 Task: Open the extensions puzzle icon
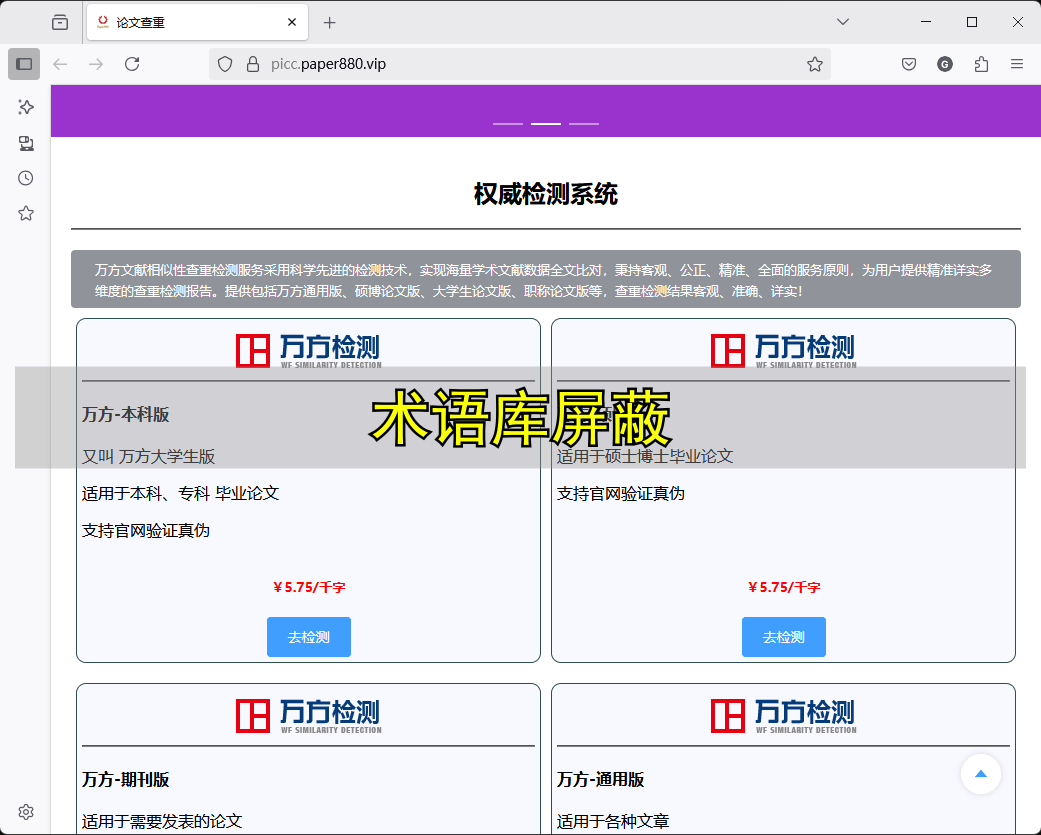pos(981,64)
